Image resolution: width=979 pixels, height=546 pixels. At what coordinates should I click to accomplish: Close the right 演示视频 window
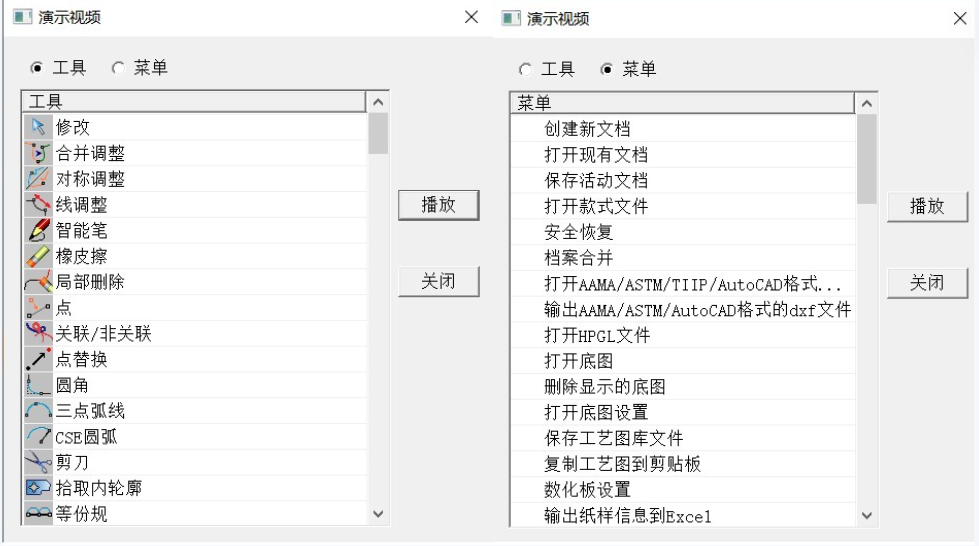960,18
